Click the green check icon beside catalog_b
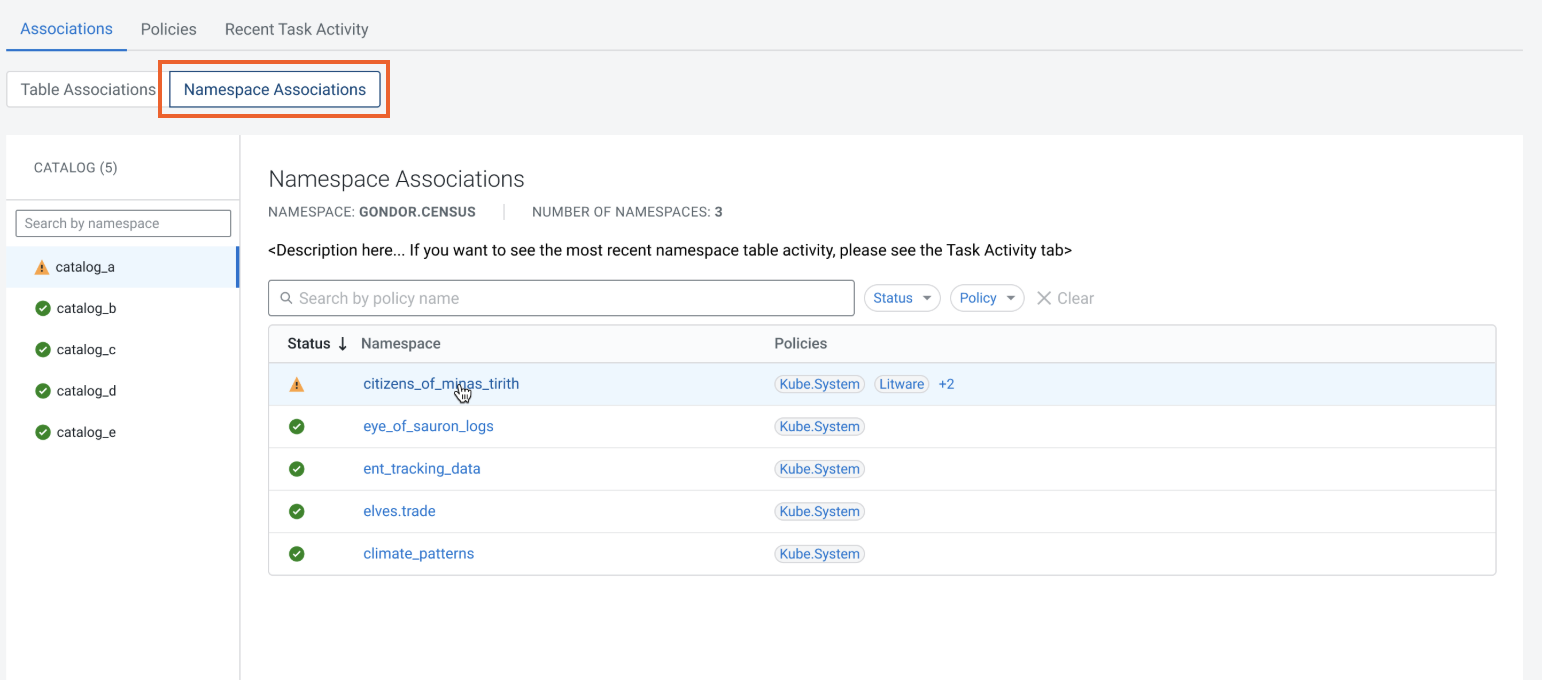The height and width of the screenshot is (680, 1542). pos(41,308)
